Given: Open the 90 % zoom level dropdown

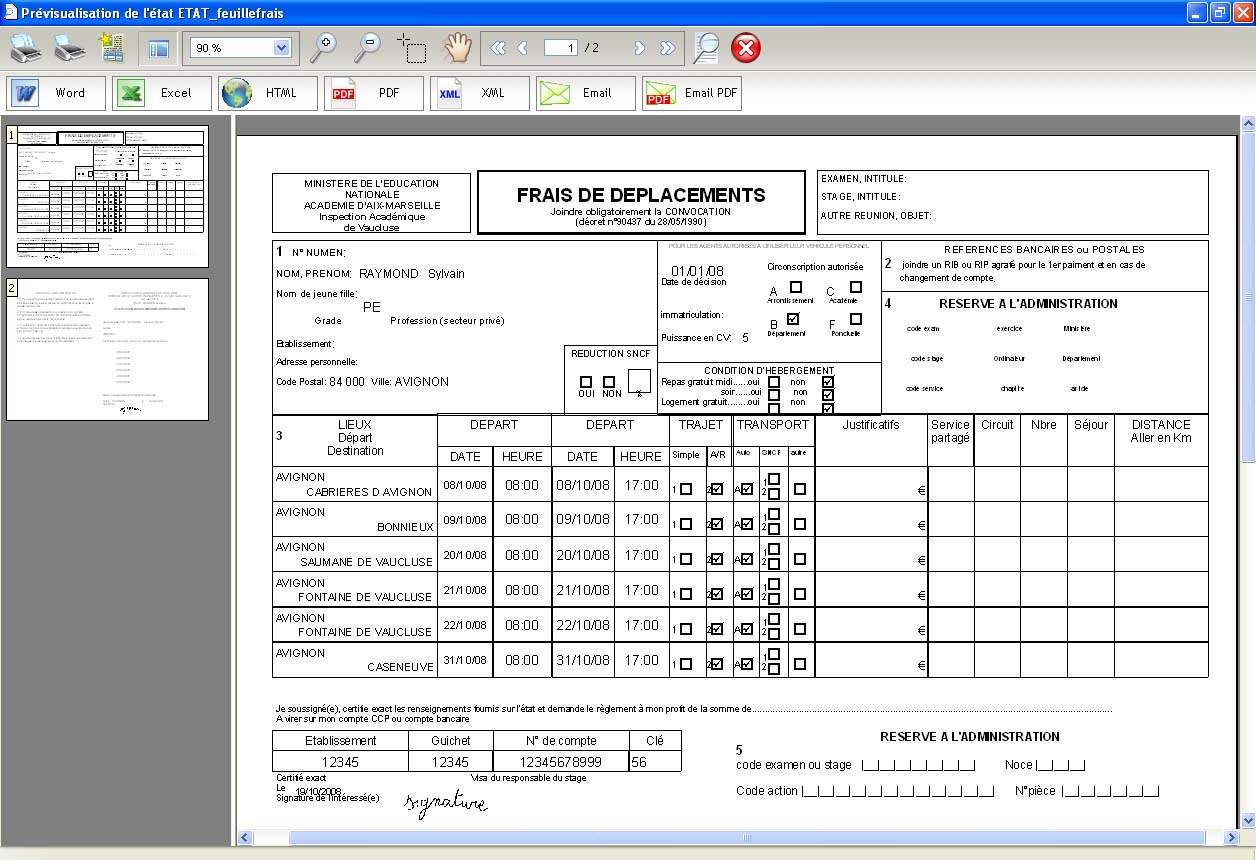Looking at the screenshot, I should tap(281, 48).
